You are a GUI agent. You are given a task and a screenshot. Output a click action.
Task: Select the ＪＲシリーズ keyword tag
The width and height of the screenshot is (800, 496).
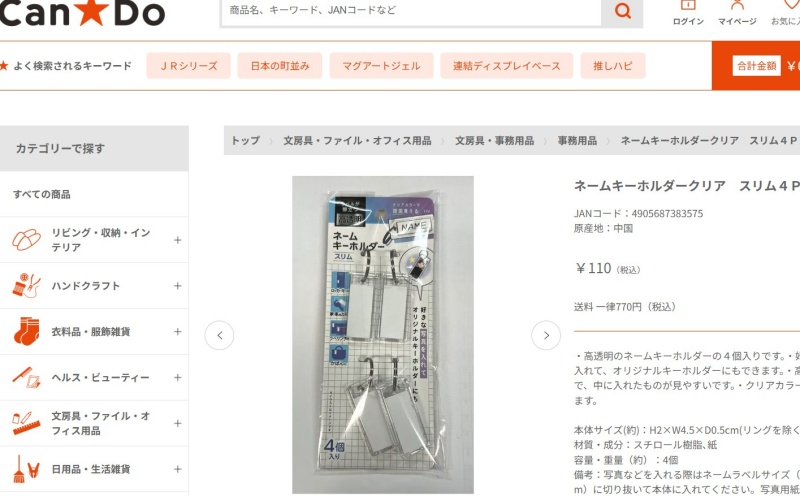[188, 66]
